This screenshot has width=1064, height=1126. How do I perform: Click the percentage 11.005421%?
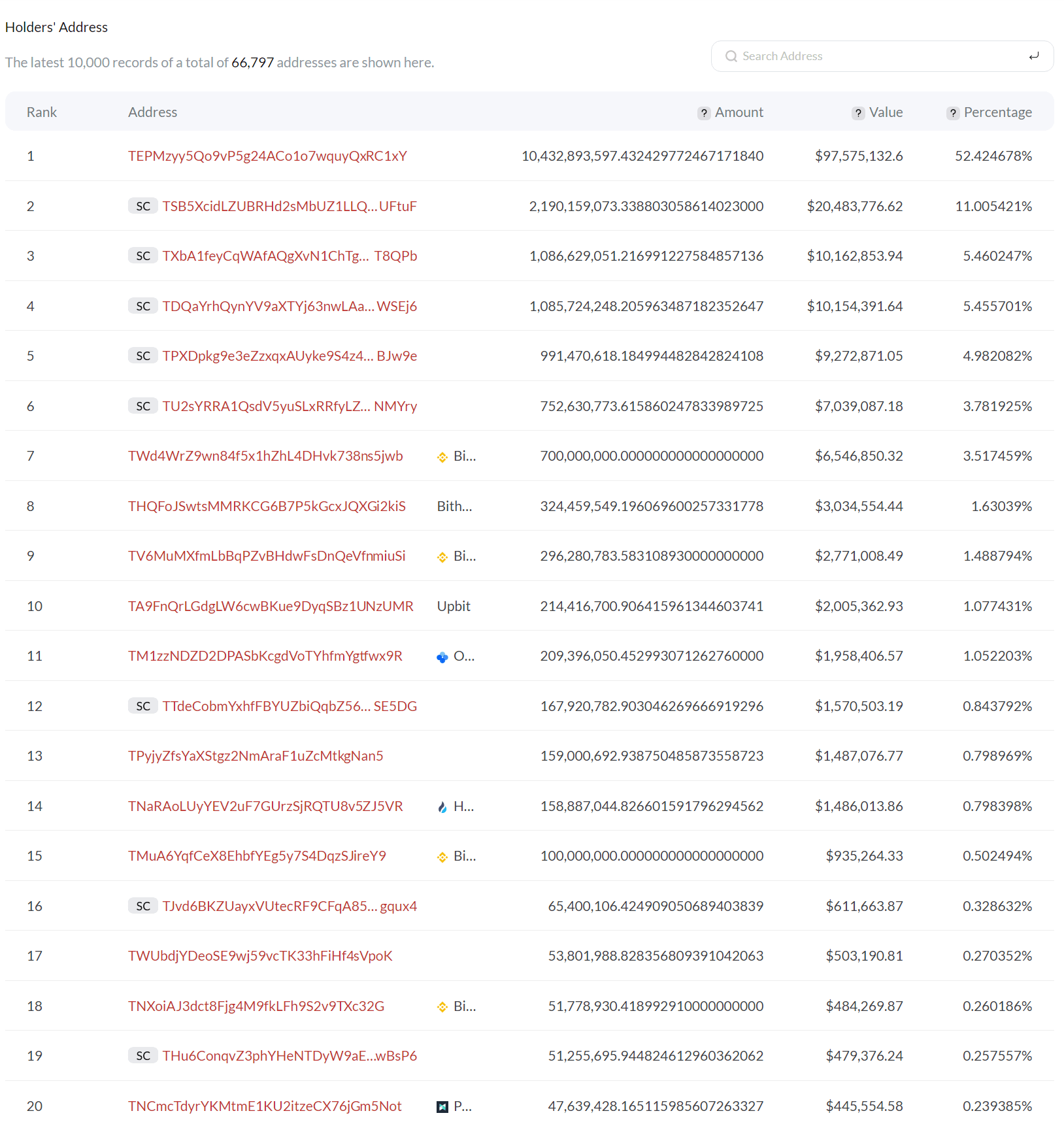pos(993,207)
